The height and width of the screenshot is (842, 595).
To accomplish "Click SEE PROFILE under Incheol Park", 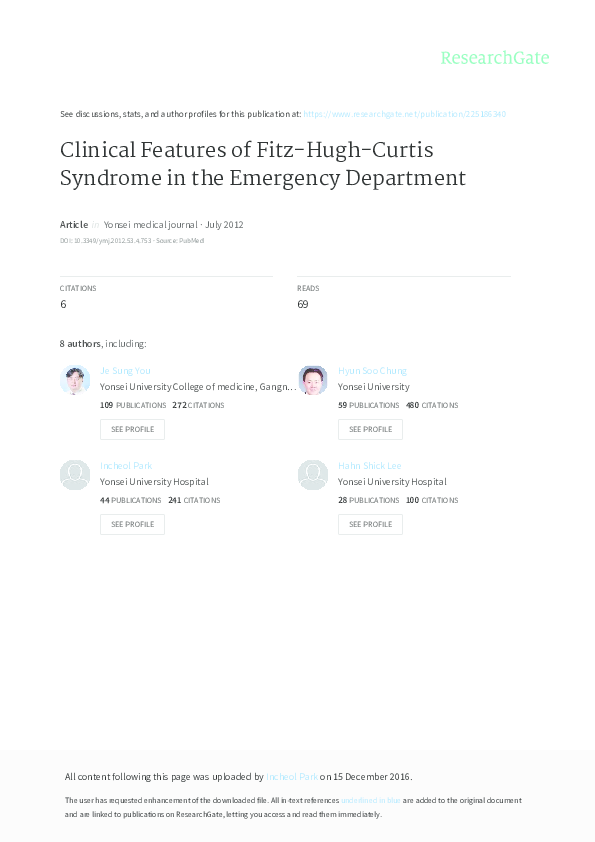I will point(132,524).
